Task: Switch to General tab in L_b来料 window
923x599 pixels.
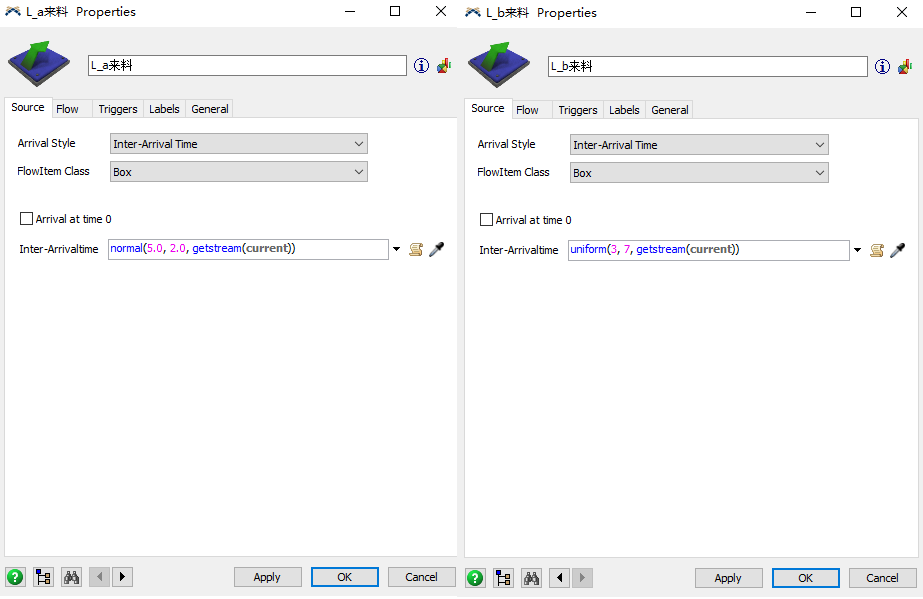Action: [x=670, y=110]
